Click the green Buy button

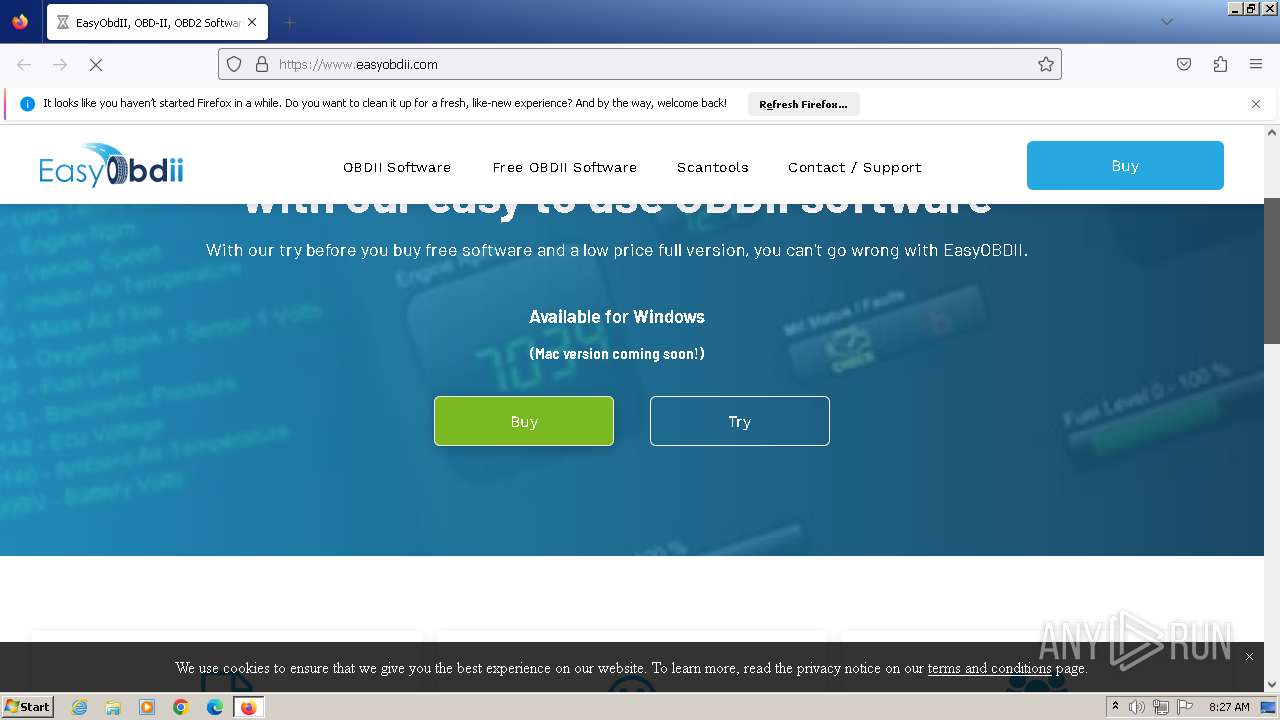pos(524,421)
